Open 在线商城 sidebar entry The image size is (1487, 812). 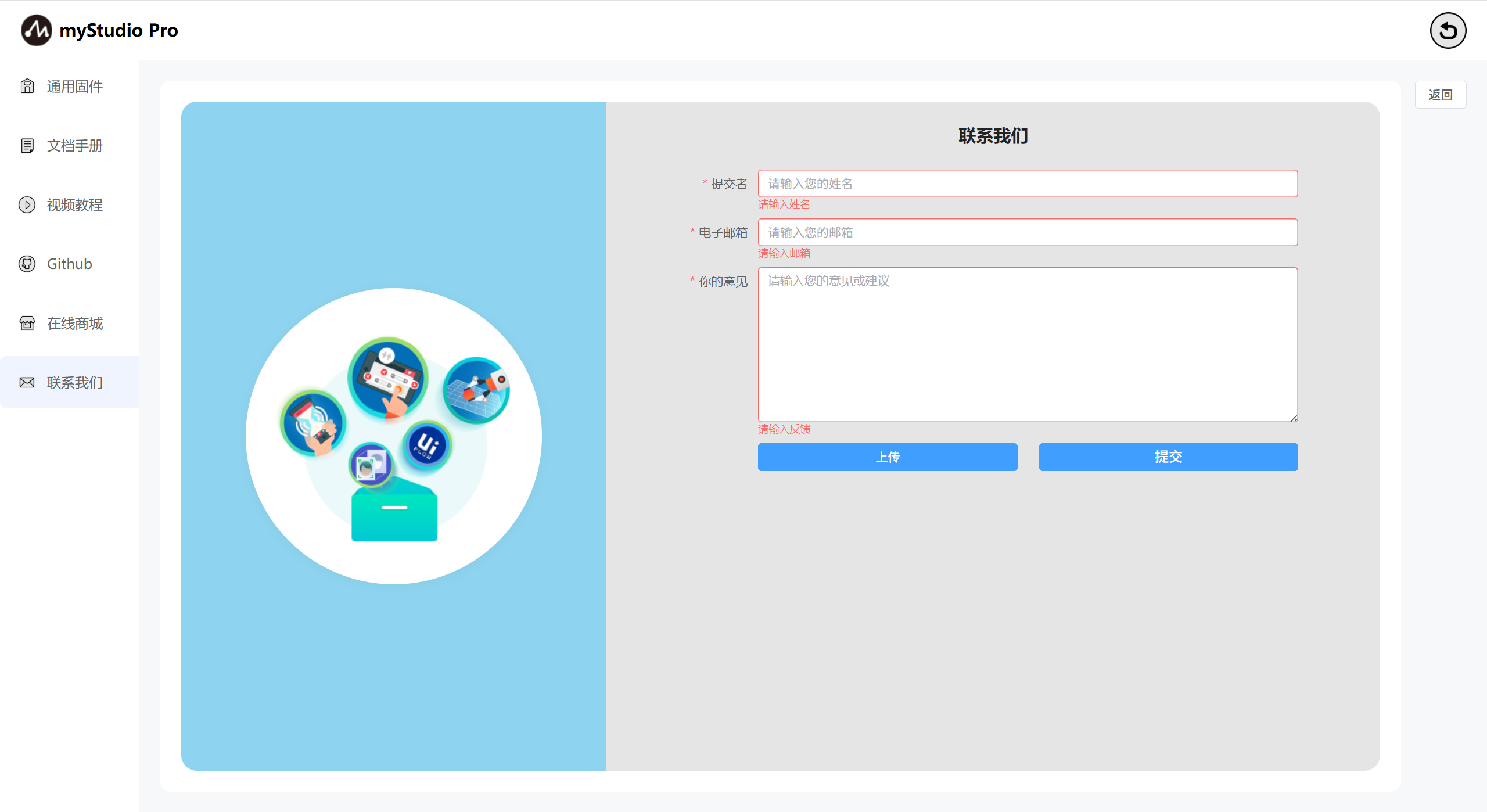[x=74, y=323]
